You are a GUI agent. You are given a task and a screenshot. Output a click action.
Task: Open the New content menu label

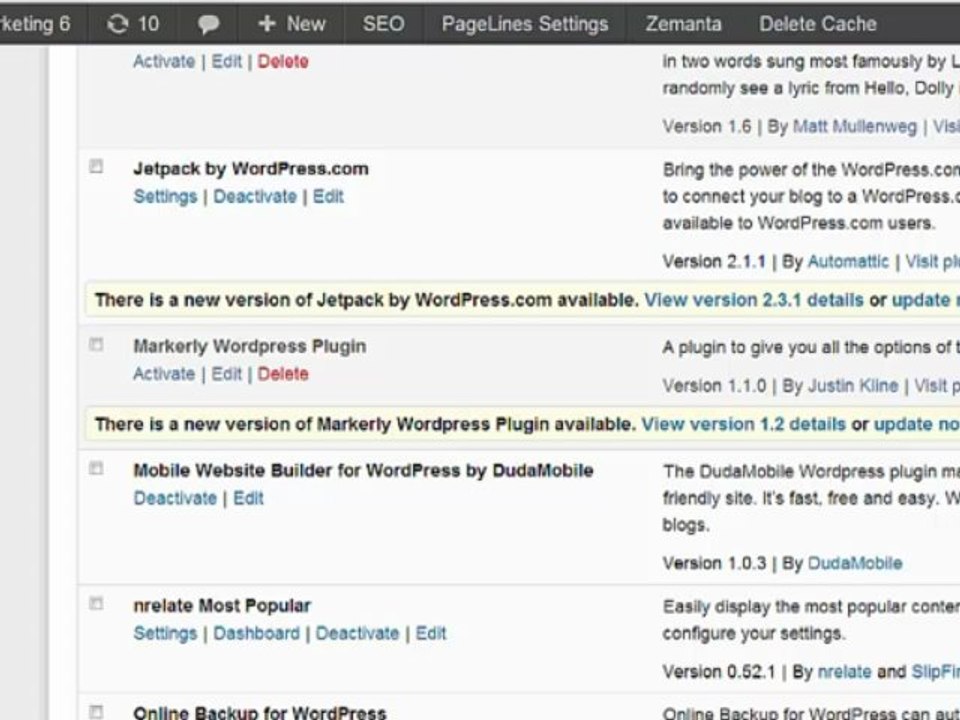coord(306,24)
